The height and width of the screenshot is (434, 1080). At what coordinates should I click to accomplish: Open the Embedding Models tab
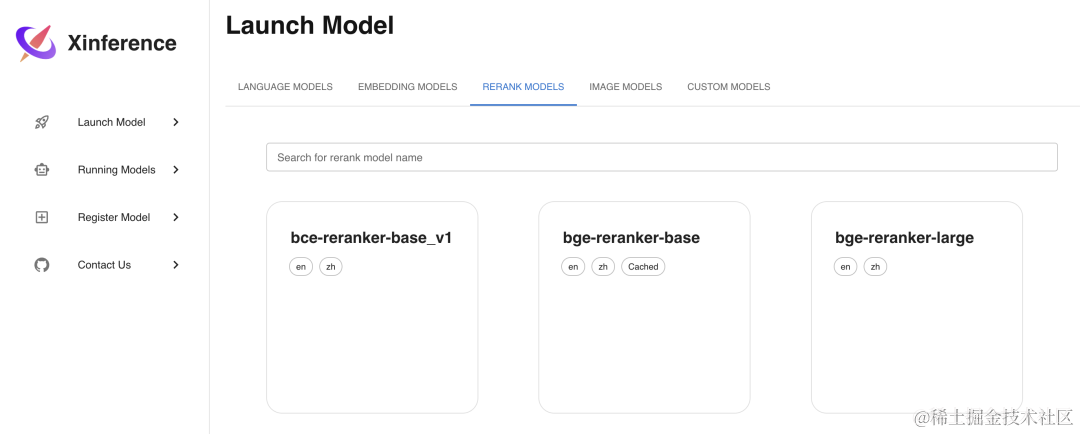[x=407, y=87]
